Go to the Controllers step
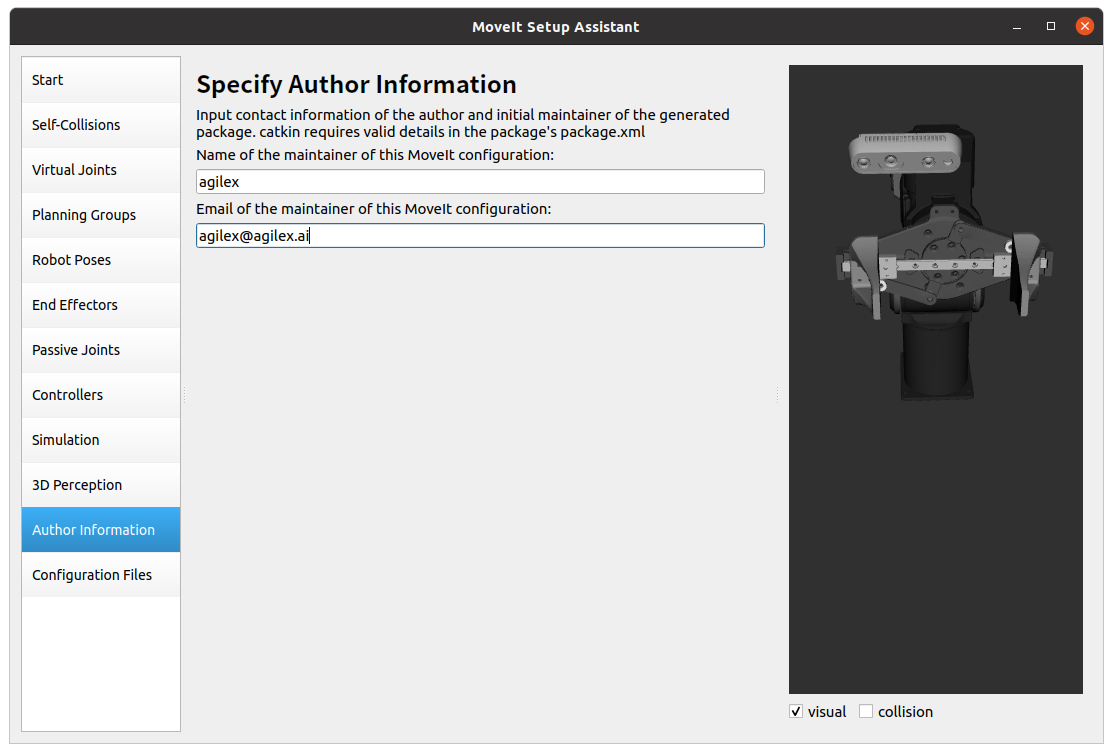1113x753 pixels. tap(101, 395)
